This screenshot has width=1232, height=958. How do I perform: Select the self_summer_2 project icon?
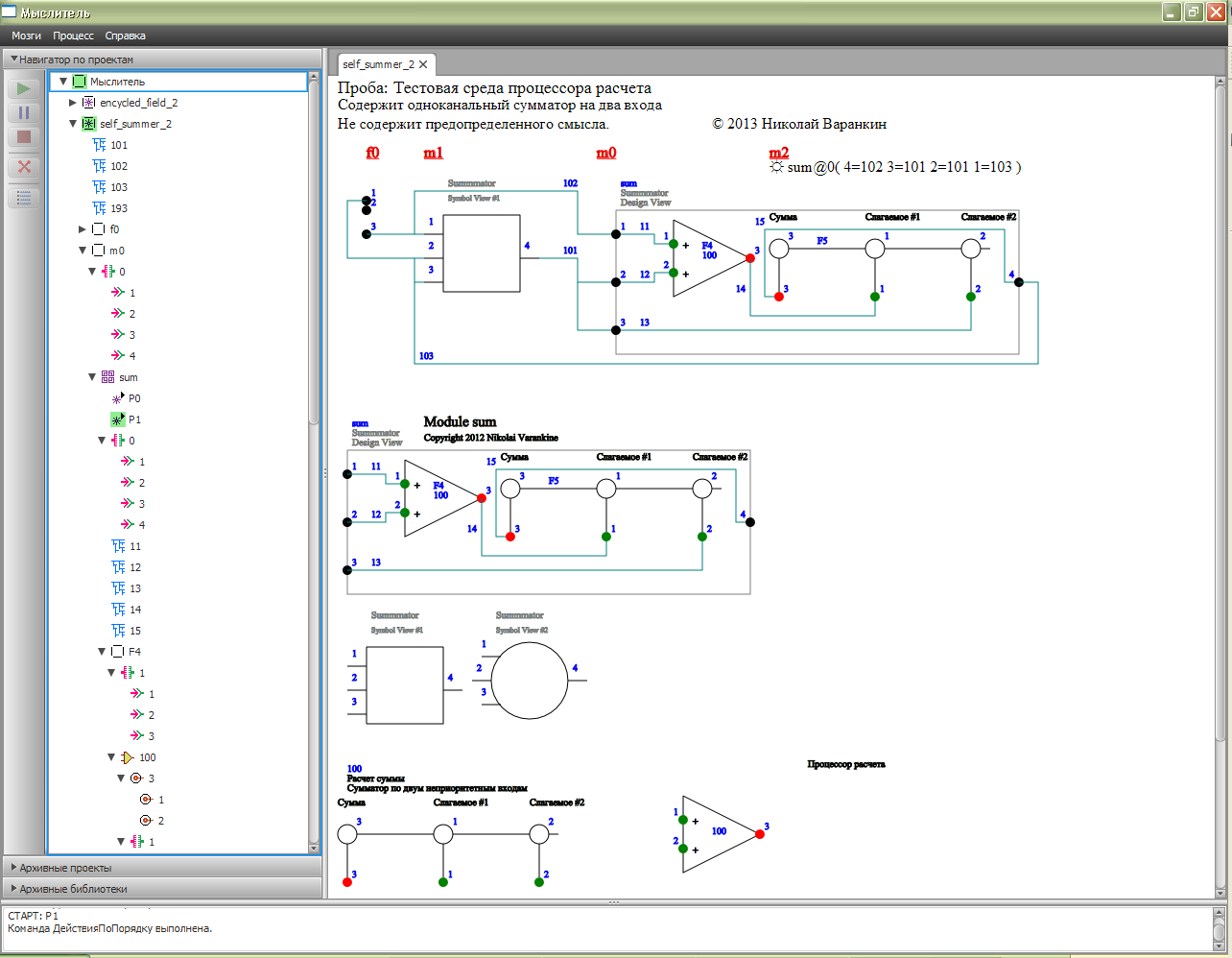click(88, 124)
